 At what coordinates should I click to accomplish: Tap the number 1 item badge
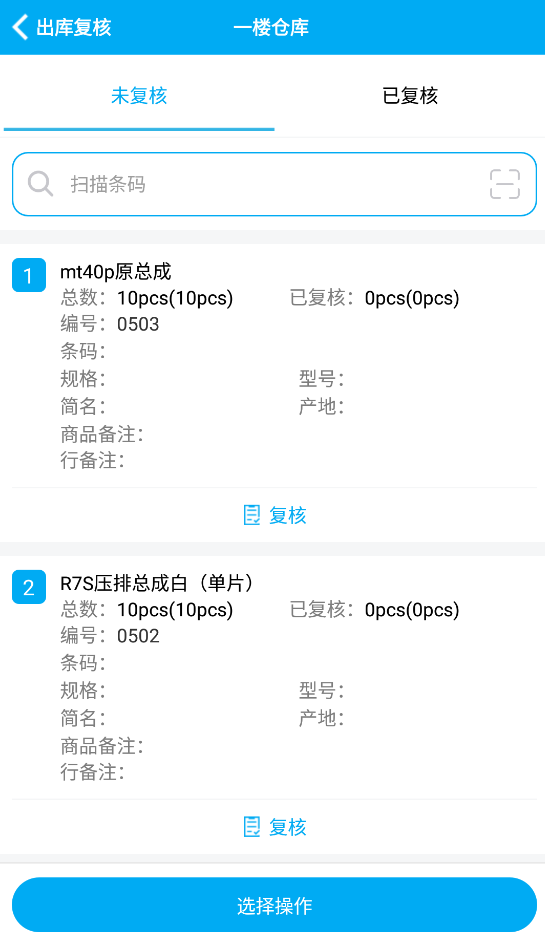coord(29,275)
